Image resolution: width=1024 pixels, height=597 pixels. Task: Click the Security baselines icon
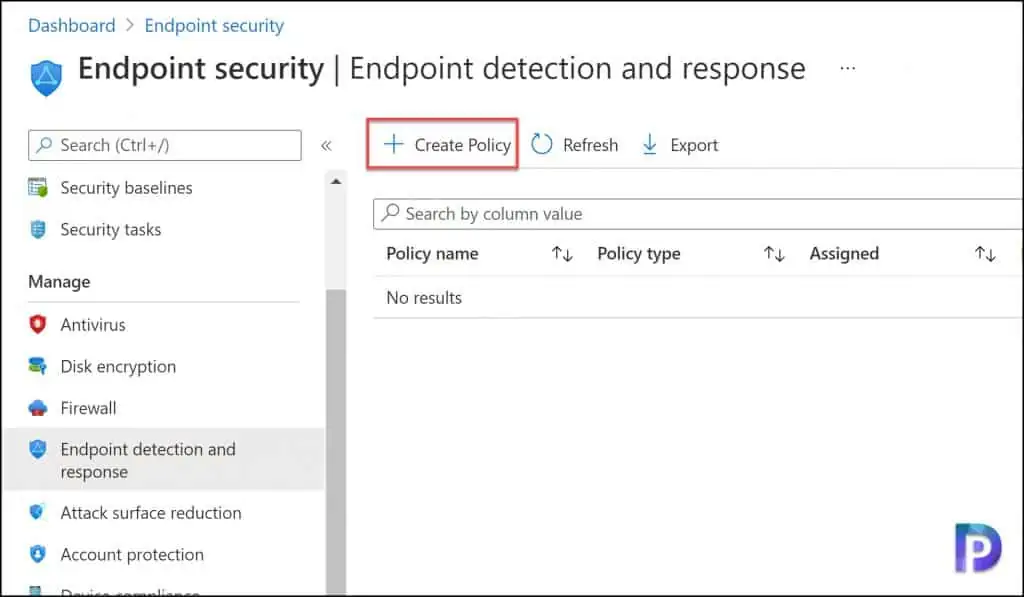point(38,187)
